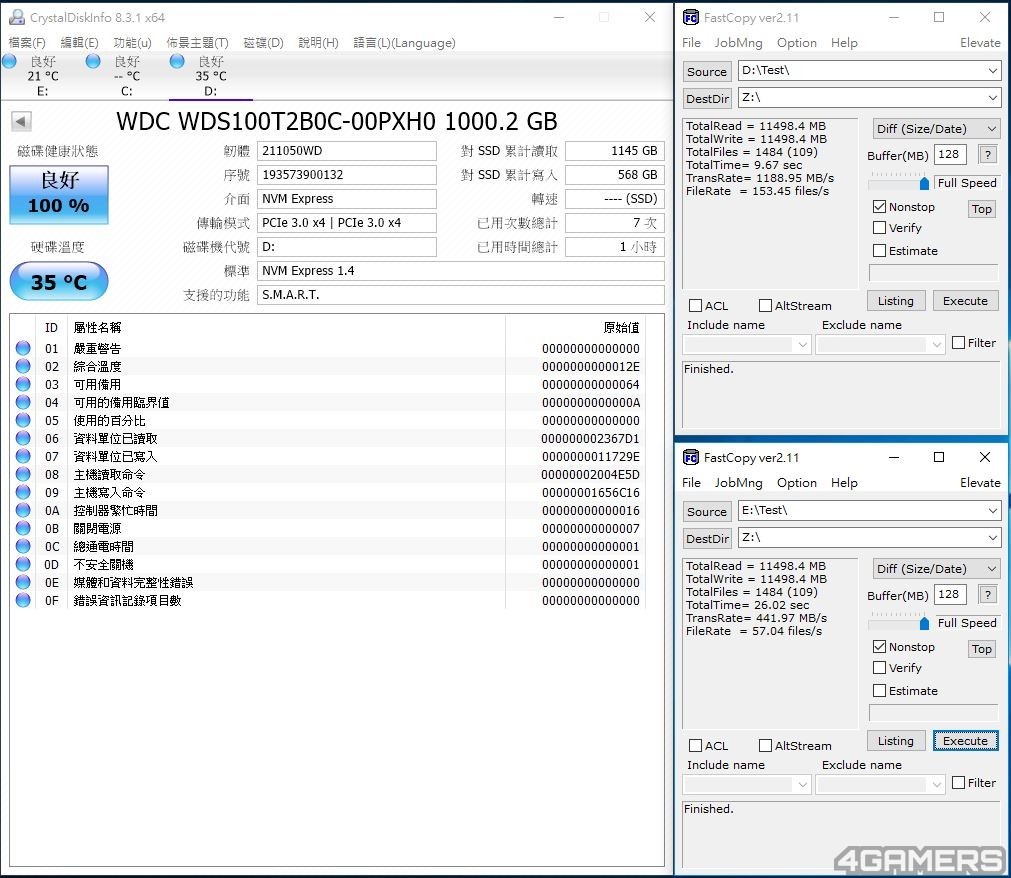1011x878 pixels.
Task: Click Top button in top FastCopy
Action: [981, 209]
